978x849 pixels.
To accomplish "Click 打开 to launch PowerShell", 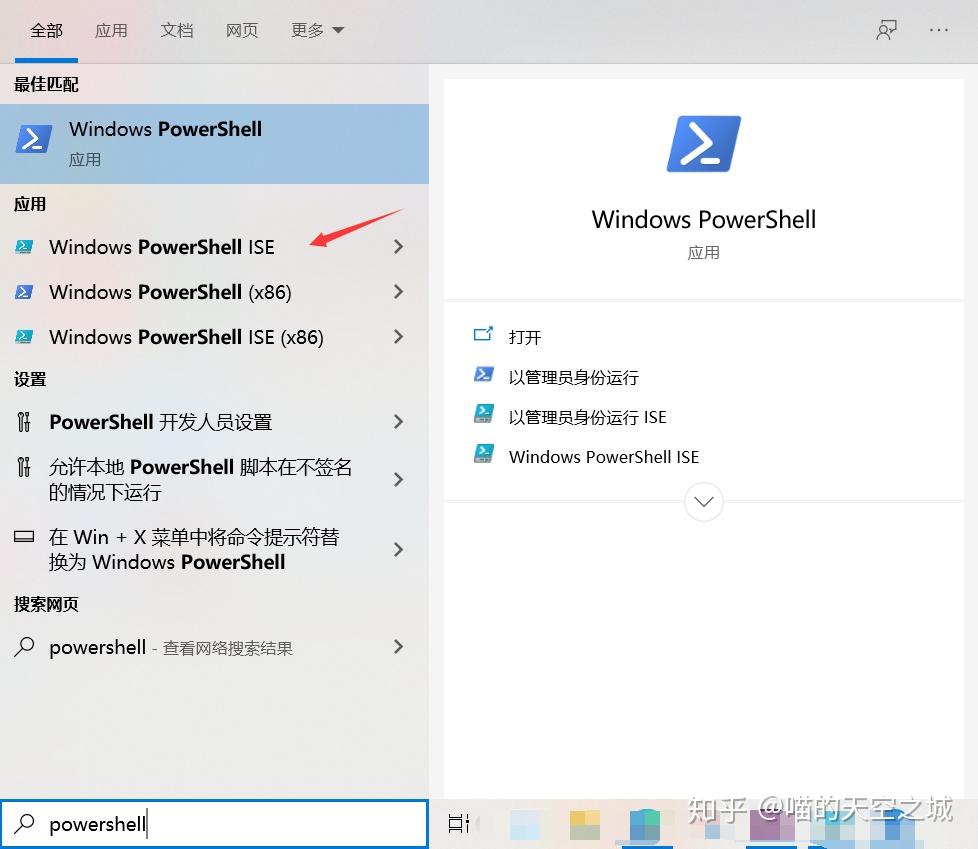I will (x=525, y=337).
